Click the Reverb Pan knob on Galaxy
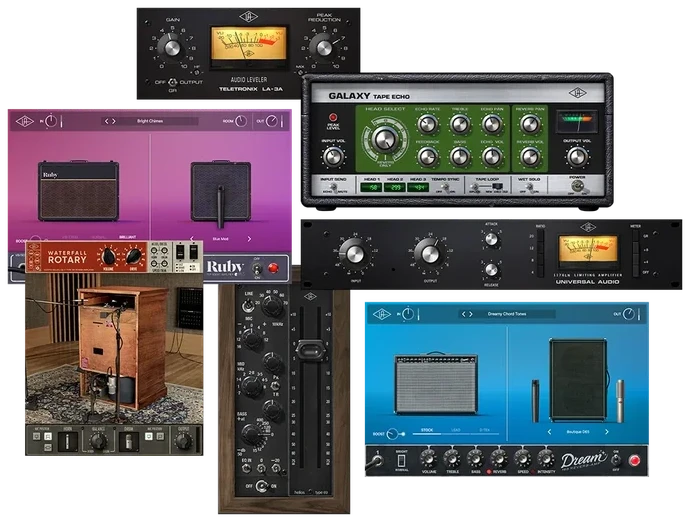This screenshot has height=522, width=690. point(530,125)
